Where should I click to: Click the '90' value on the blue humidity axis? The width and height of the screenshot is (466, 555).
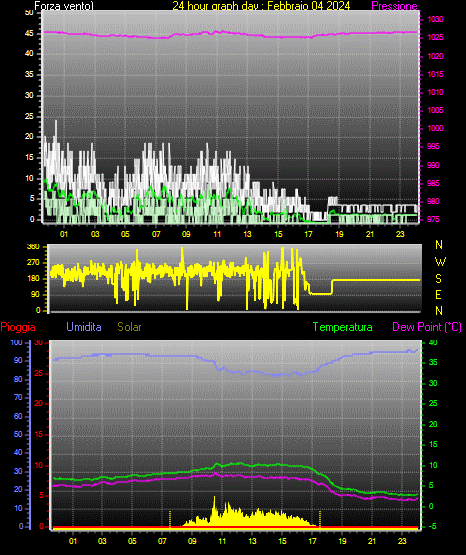[x=18, y=360]
